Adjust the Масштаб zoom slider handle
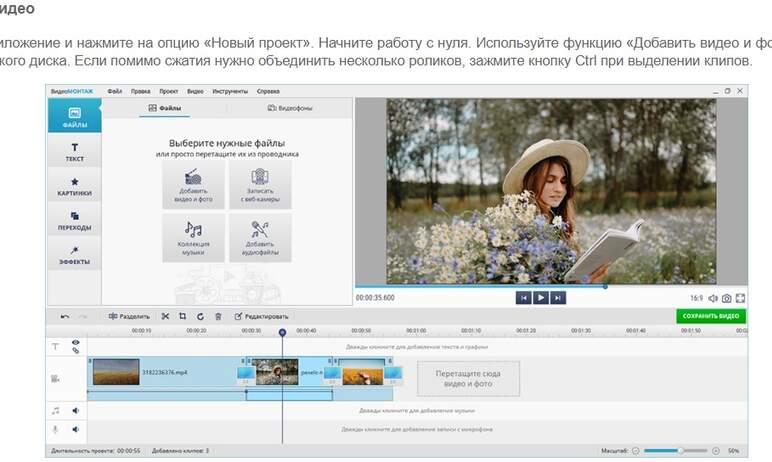The width and height of the screenshot is (772, 462). [x=680, y=451]
